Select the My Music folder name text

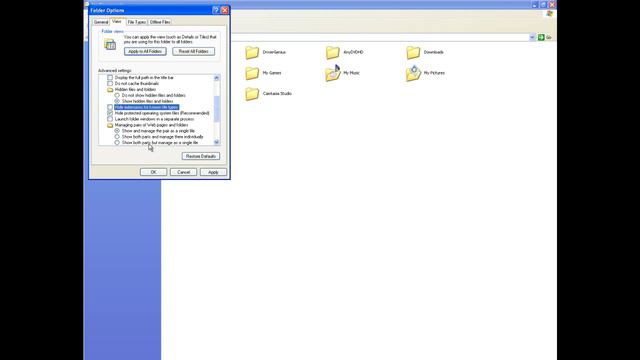351,73
